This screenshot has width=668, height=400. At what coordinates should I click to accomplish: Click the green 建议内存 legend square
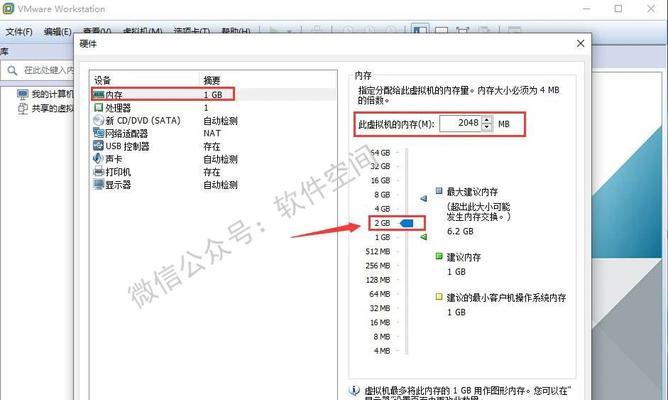[x=439, y=256]
